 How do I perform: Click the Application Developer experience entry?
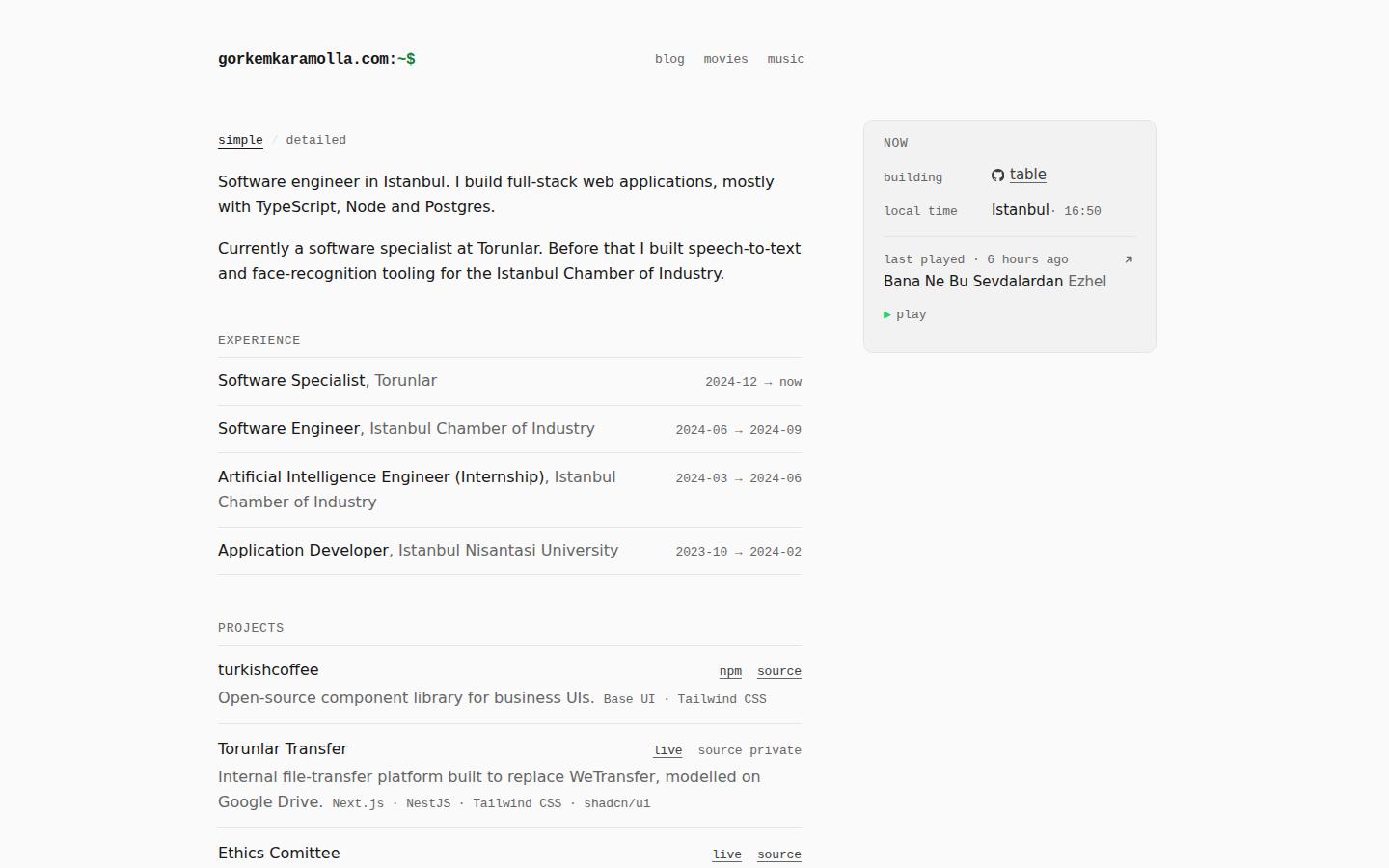(509, 551)
